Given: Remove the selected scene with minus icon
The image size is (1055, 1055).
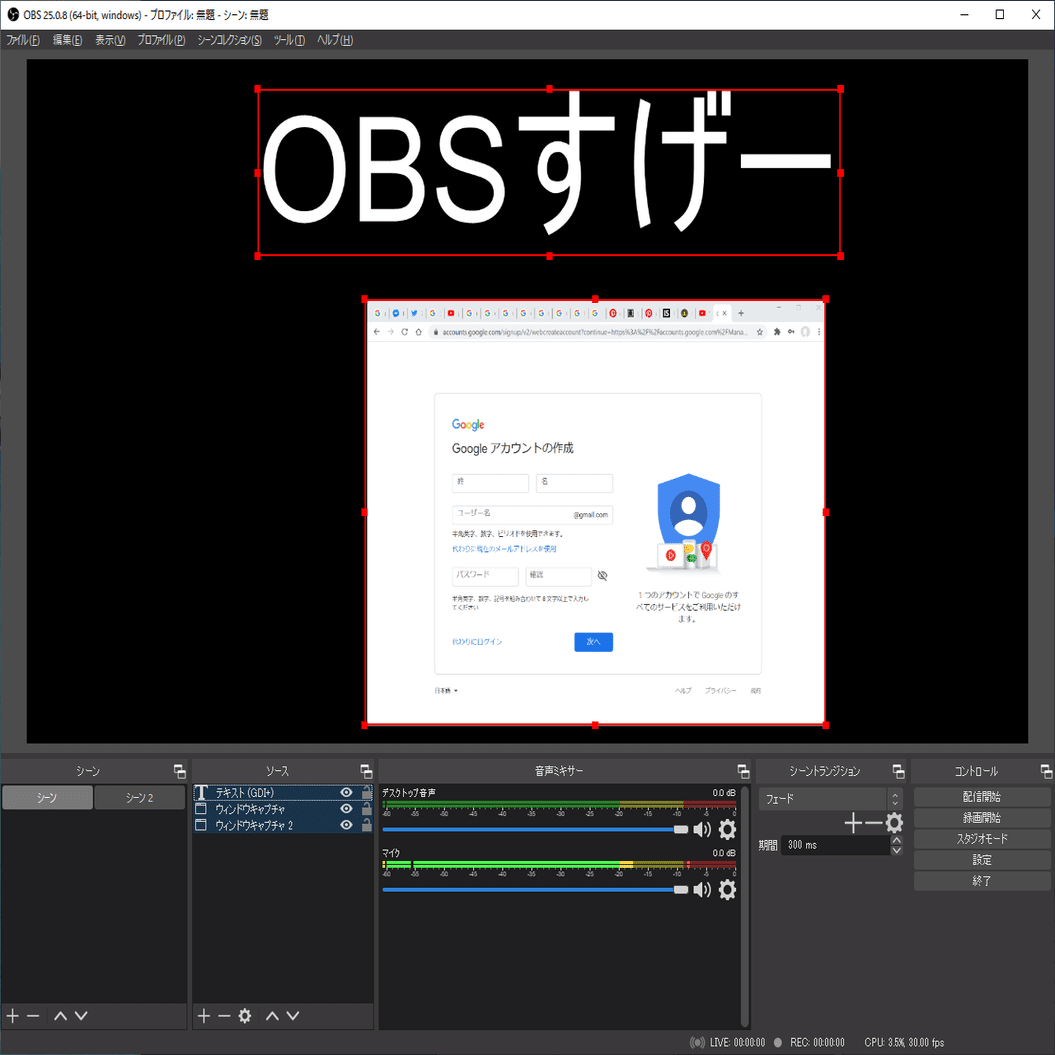Looking at the screenshot, I should (x=33, y=1015).
